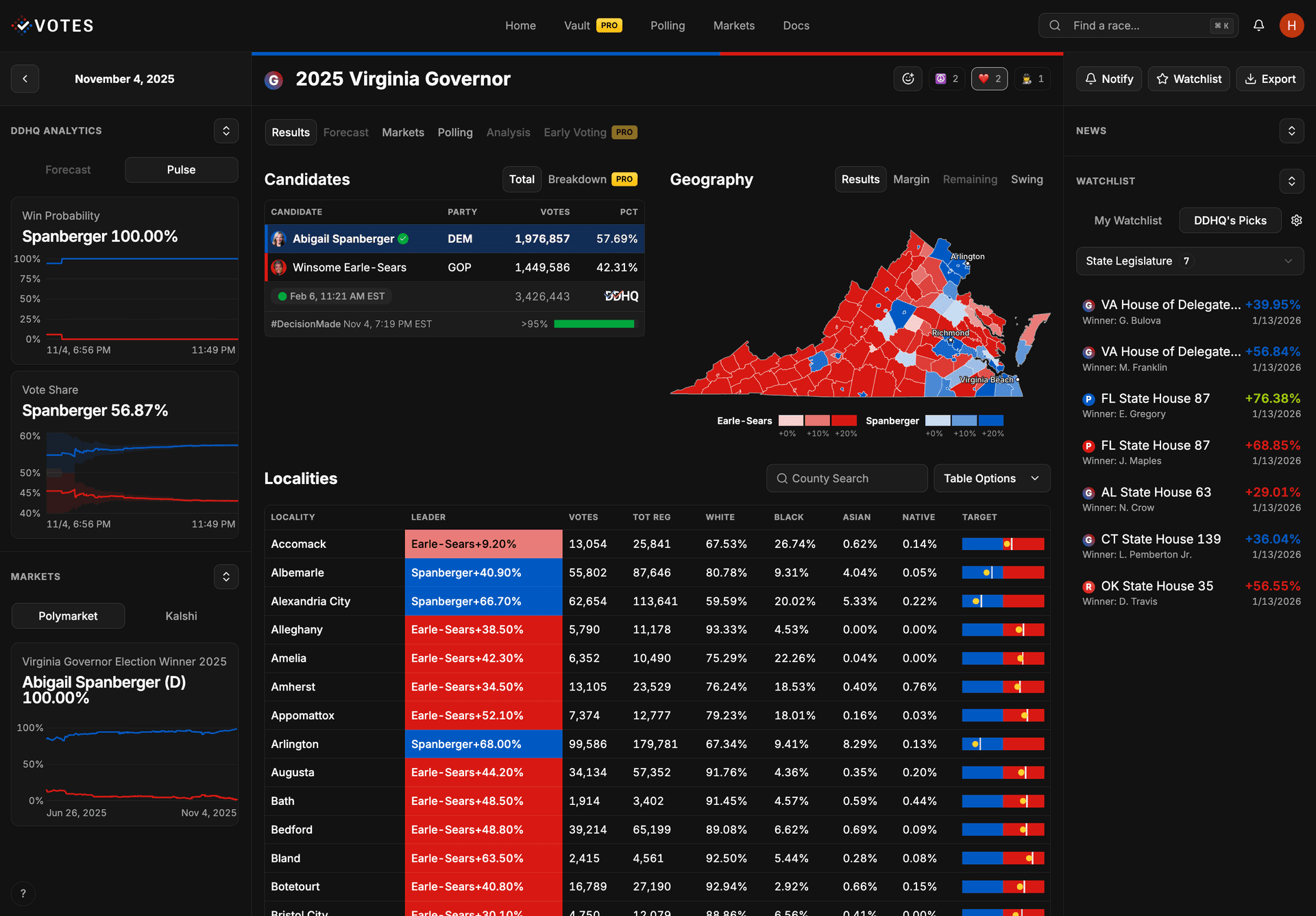Click the VOTES logo
The height and width of the screenshot is (916, 1316).
click(53, 25)
